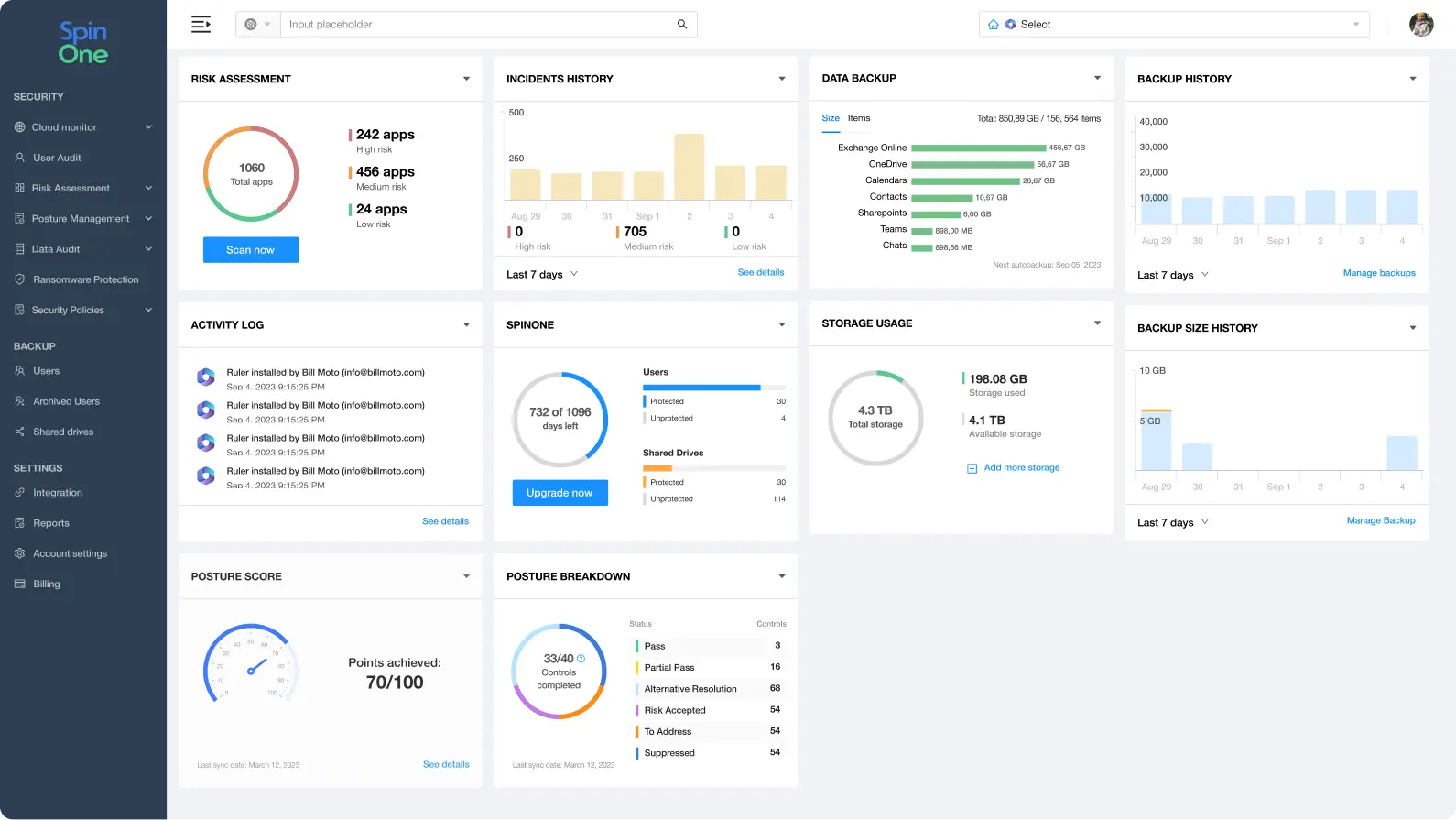Click the Upgrade now button
This screenshot has height=820, width=1456.
click(560, 493)
